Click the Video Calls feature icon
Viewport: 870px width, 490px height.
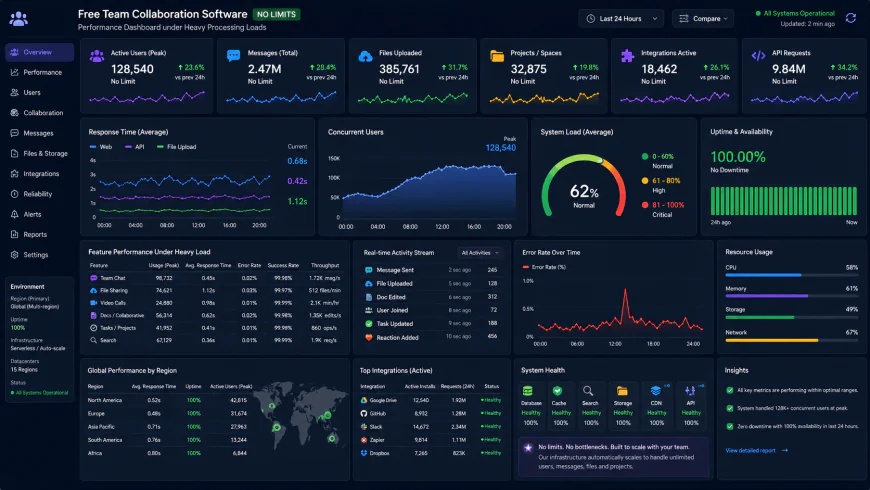[93, 303]
